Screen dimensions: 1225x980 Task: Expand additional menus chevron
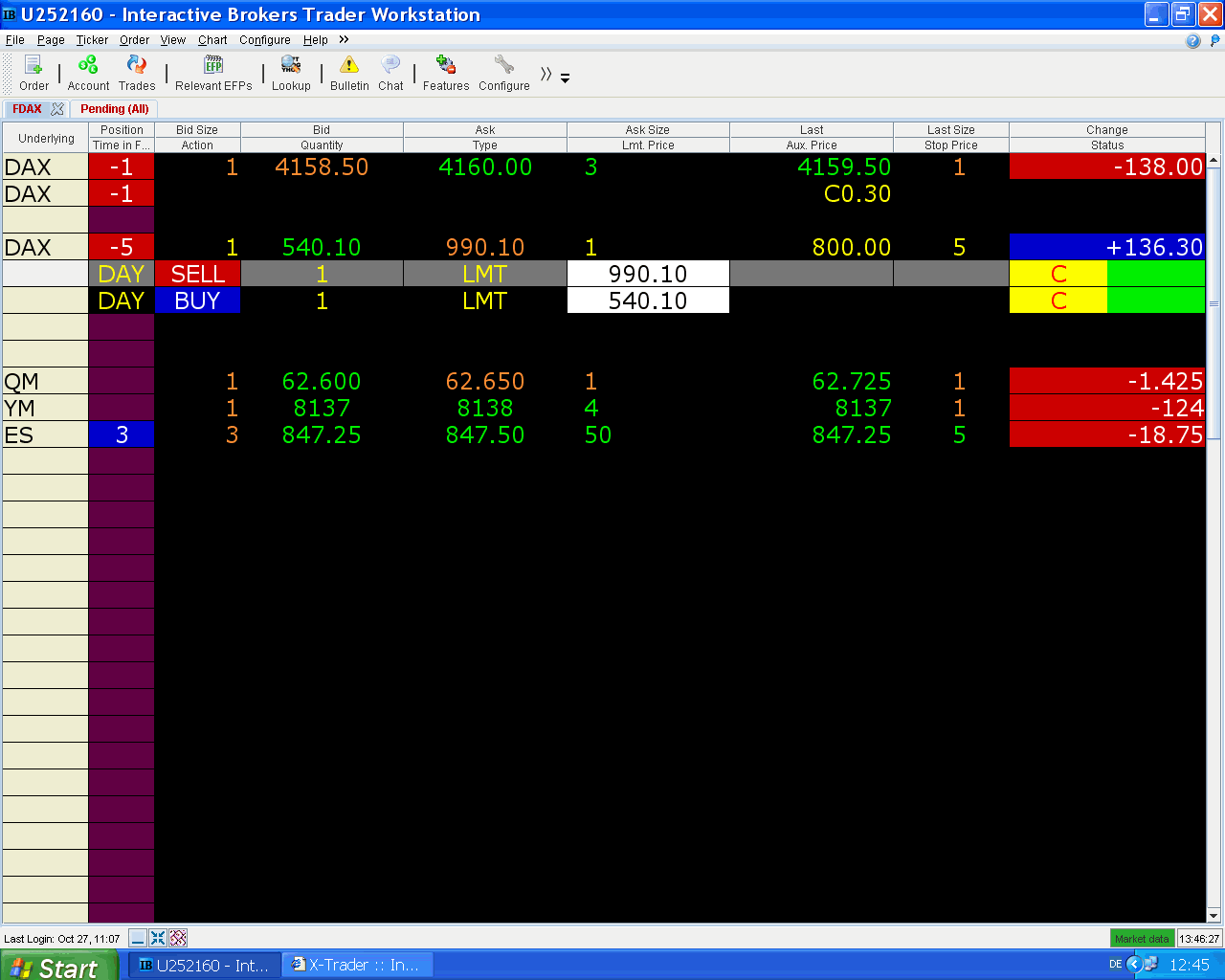pyautogui.click(x=344, y=39)
